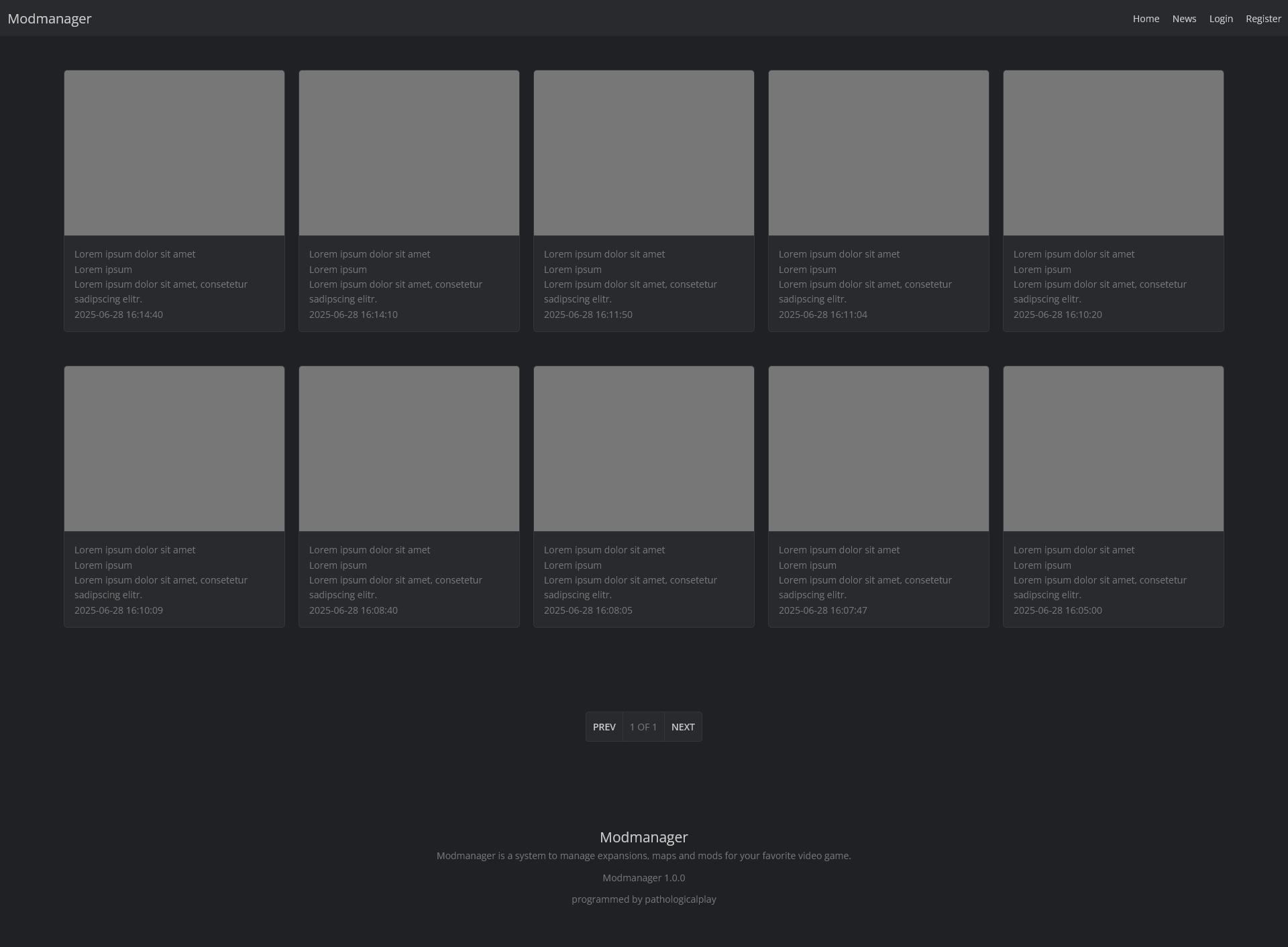Viewport: 1288px width, 947px height.
Task: Click the timestamp 2025-06-28 16:05:00
Action: tap(1058, 610)
